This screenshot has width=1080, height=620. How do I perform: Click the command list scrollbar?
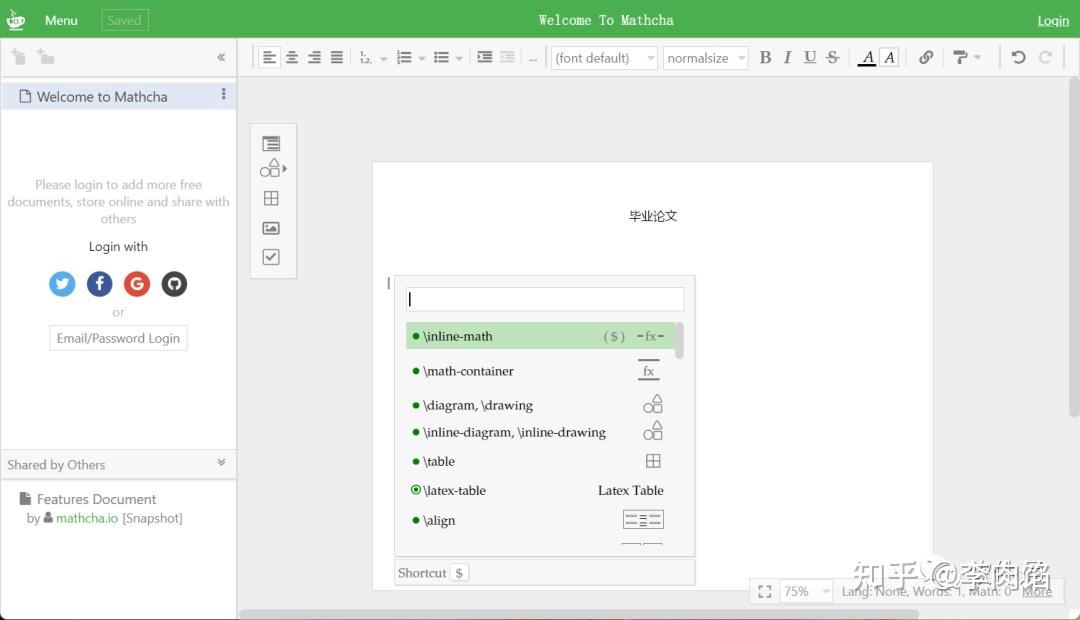[679, 341]
